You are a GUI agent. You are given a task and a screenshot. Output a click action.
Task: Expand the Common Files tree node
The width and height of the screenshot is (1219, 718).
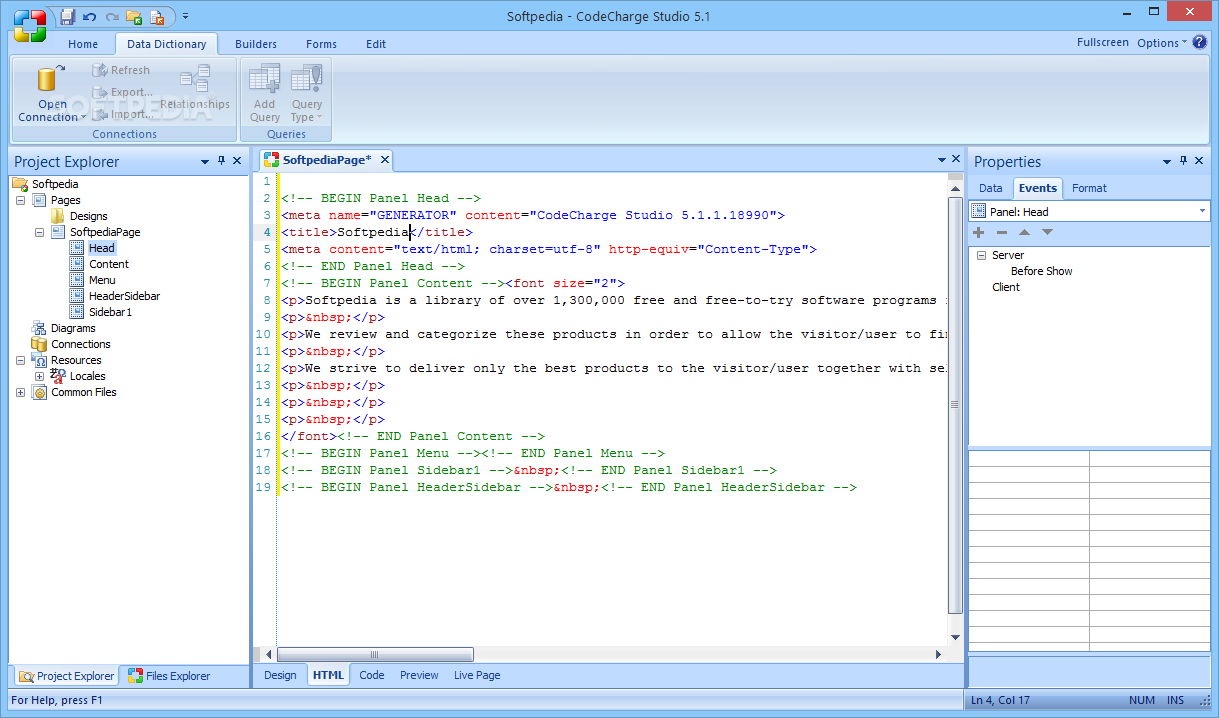tap(20, 392)
